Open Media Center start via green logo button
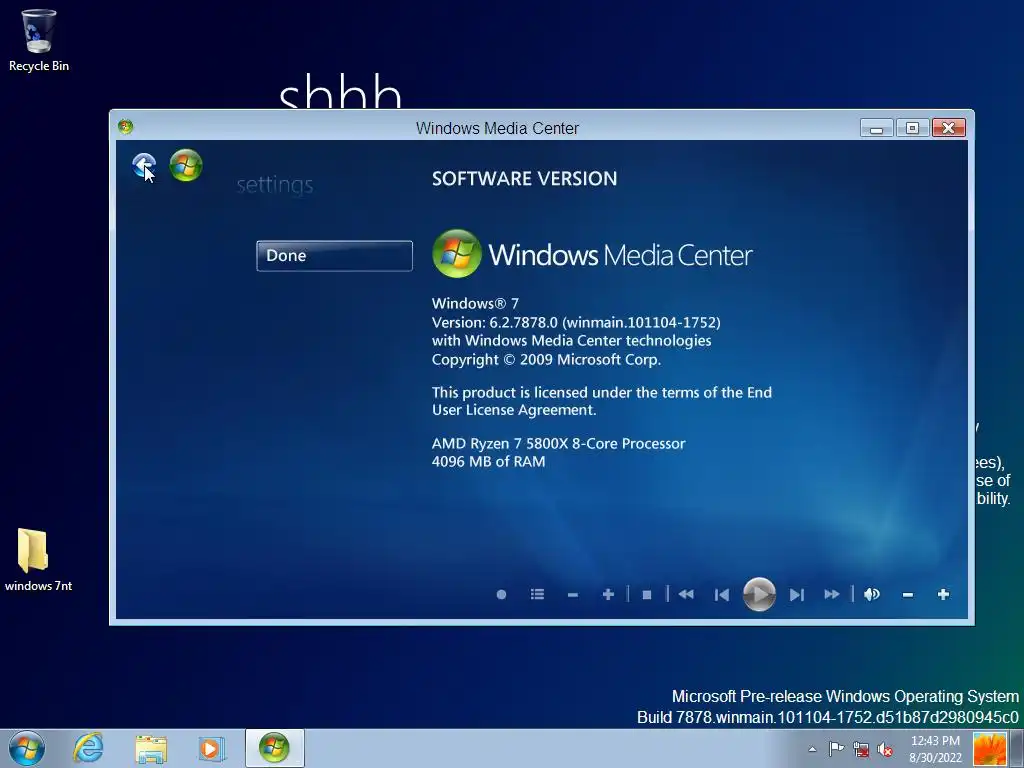 click(x=186, y=165)
